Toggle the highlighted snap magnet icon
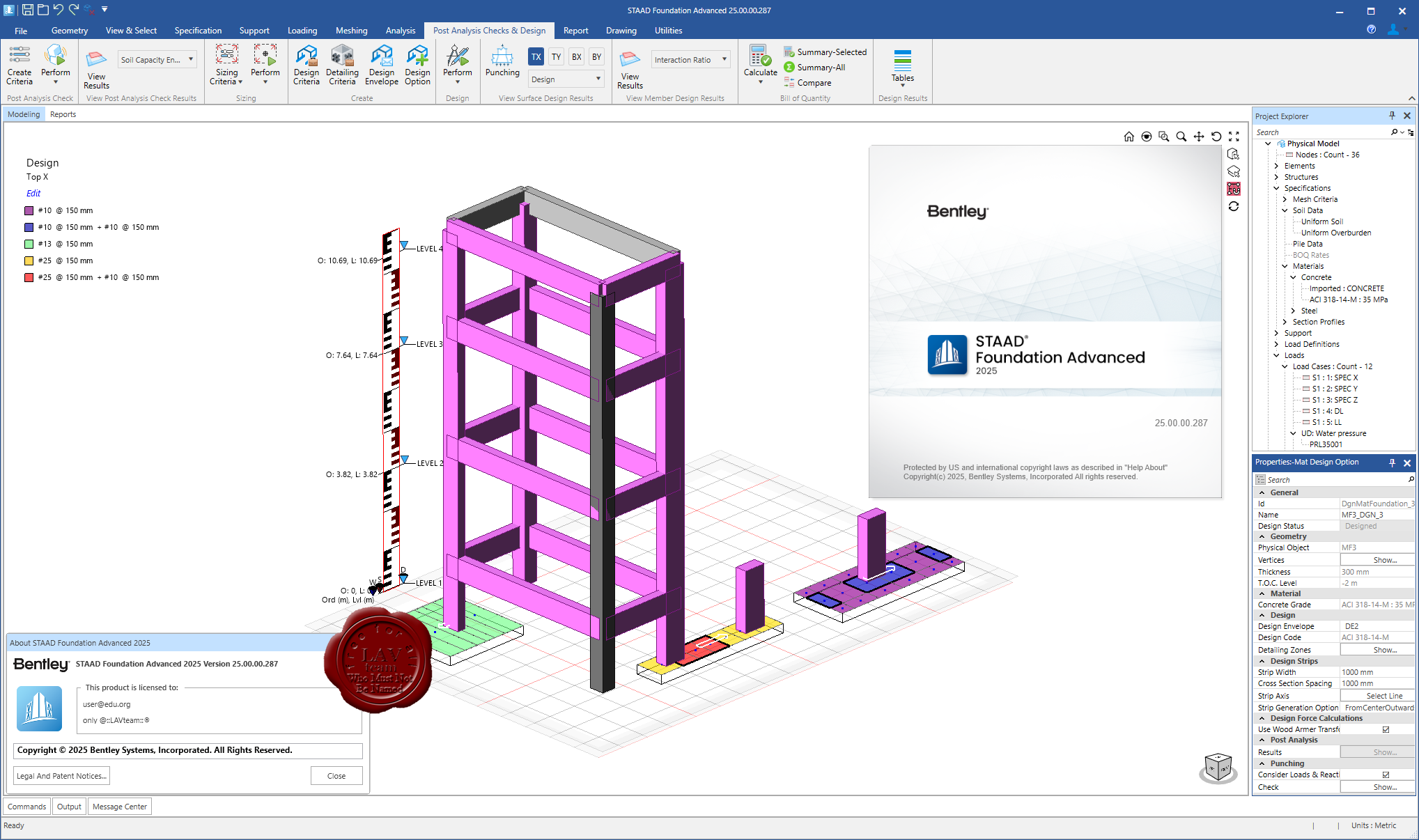This screenshot has height=840, width=1419. [1234, 189]
